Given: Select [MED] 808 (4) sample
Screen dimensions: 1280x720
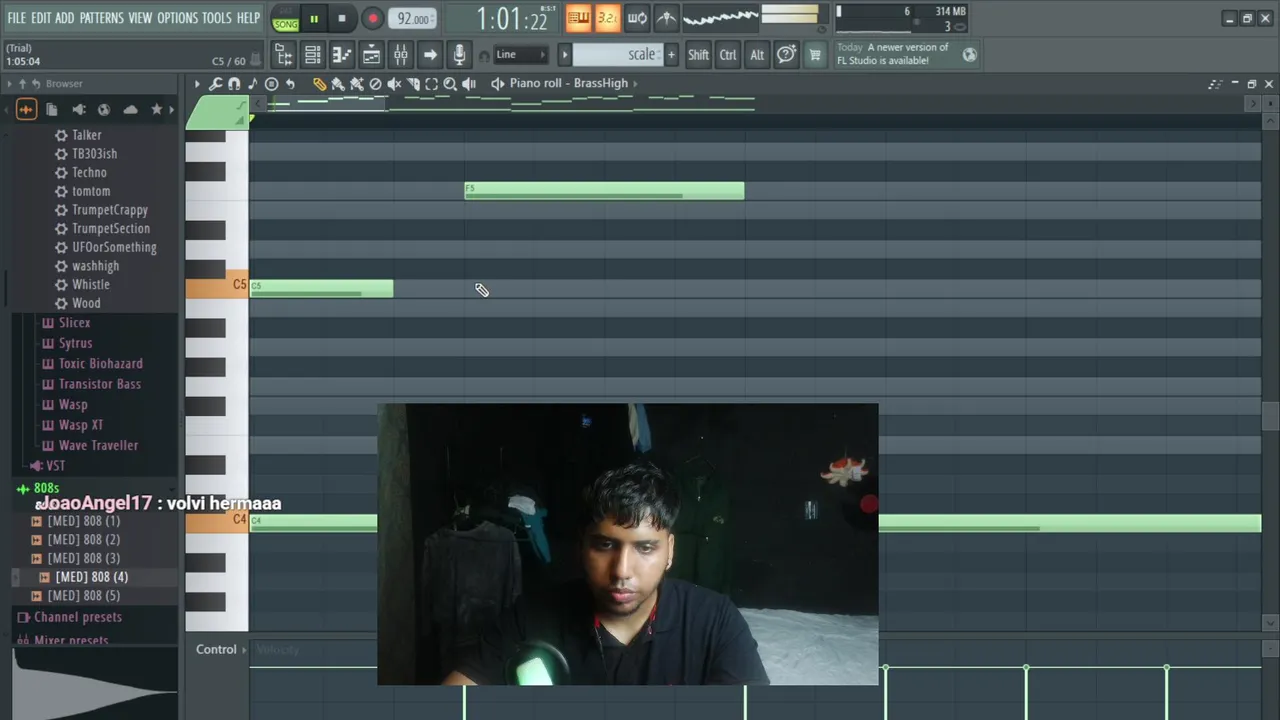Looking at the screenshot, I should point(92,578).
